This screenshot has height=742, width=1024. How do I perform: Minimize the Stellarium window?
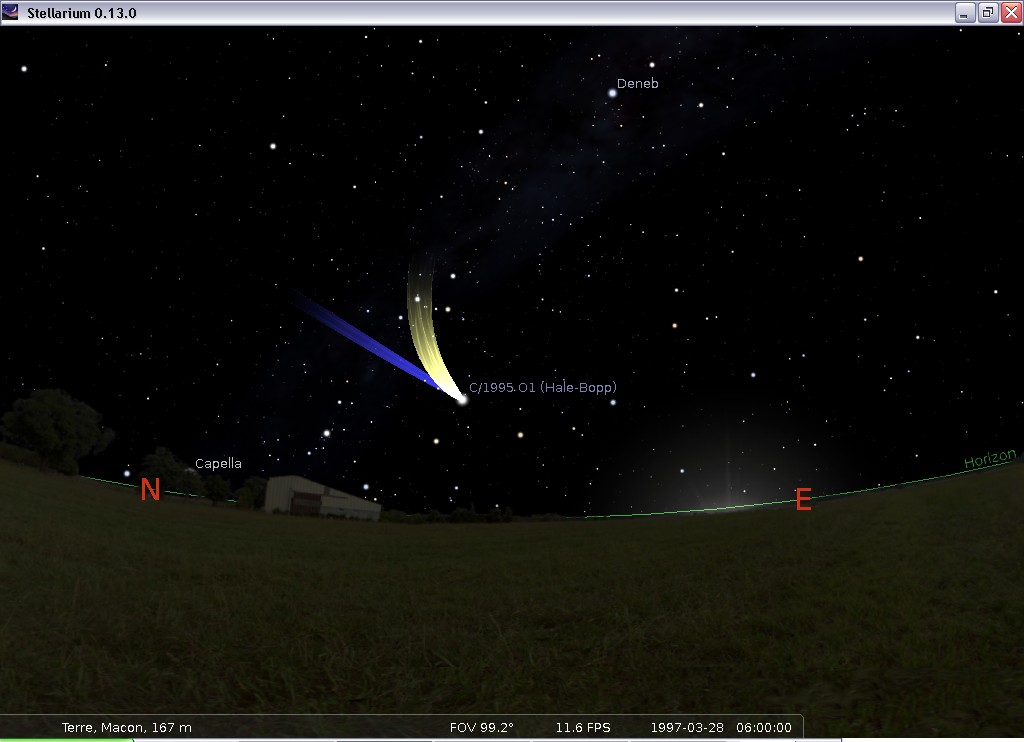965,12
